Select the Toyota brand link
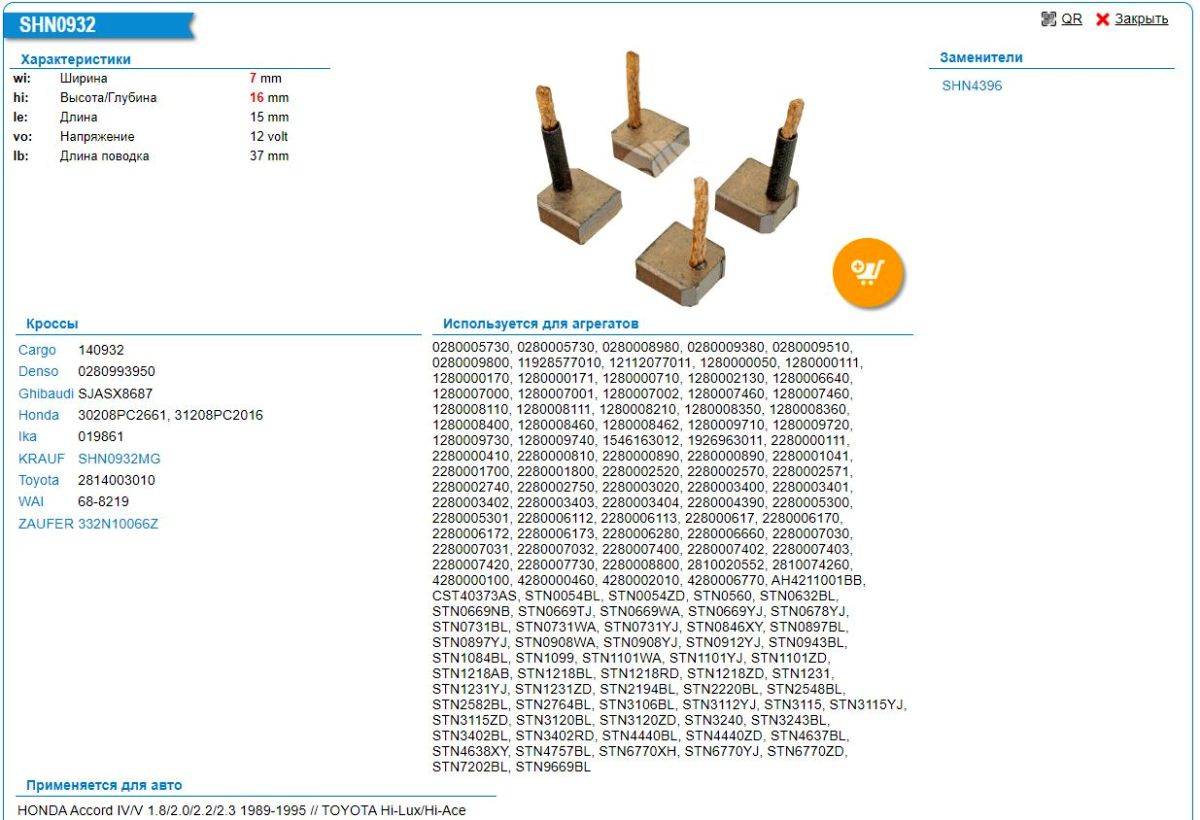Screen dimensions: 1200x820 point(38,480)
